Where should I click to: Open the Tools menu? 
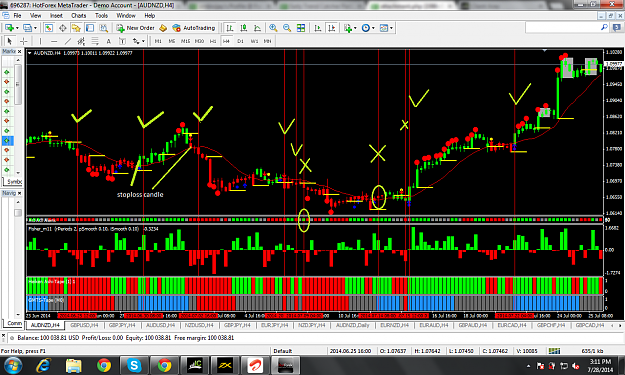(101, 16)
